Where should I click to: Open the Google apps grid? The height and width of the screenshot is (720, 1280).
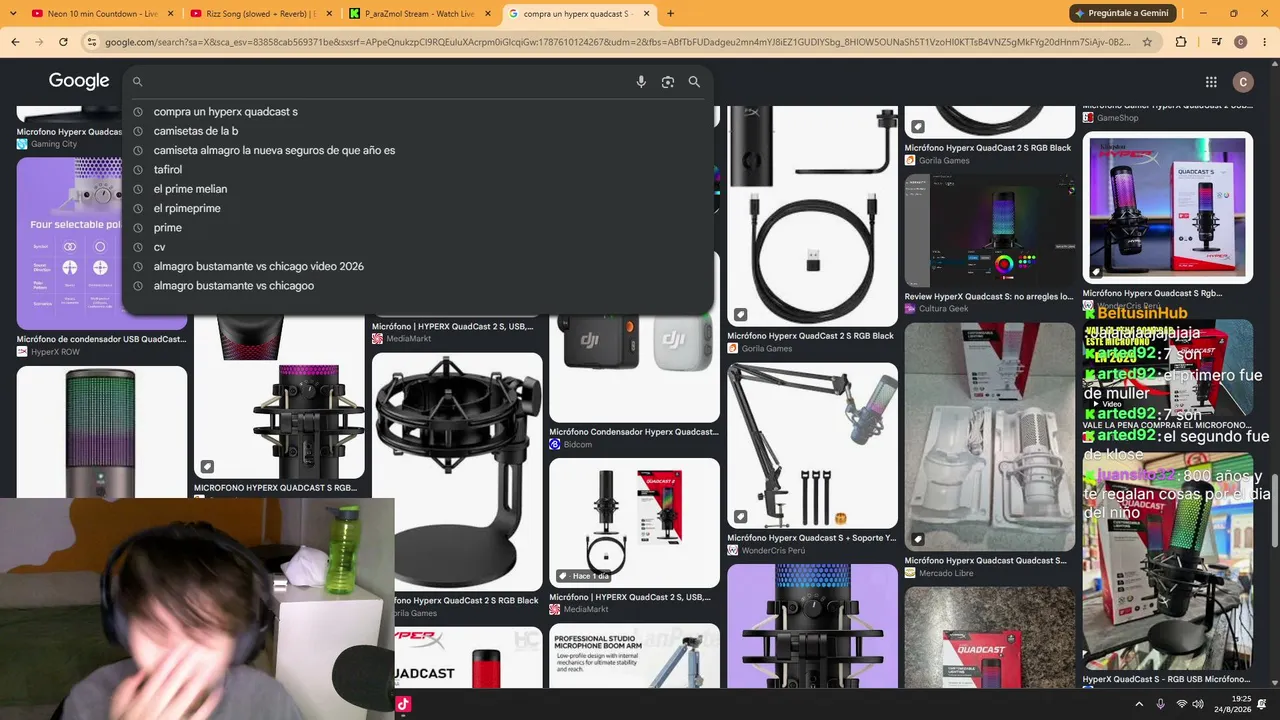[x=1211, y=82]
